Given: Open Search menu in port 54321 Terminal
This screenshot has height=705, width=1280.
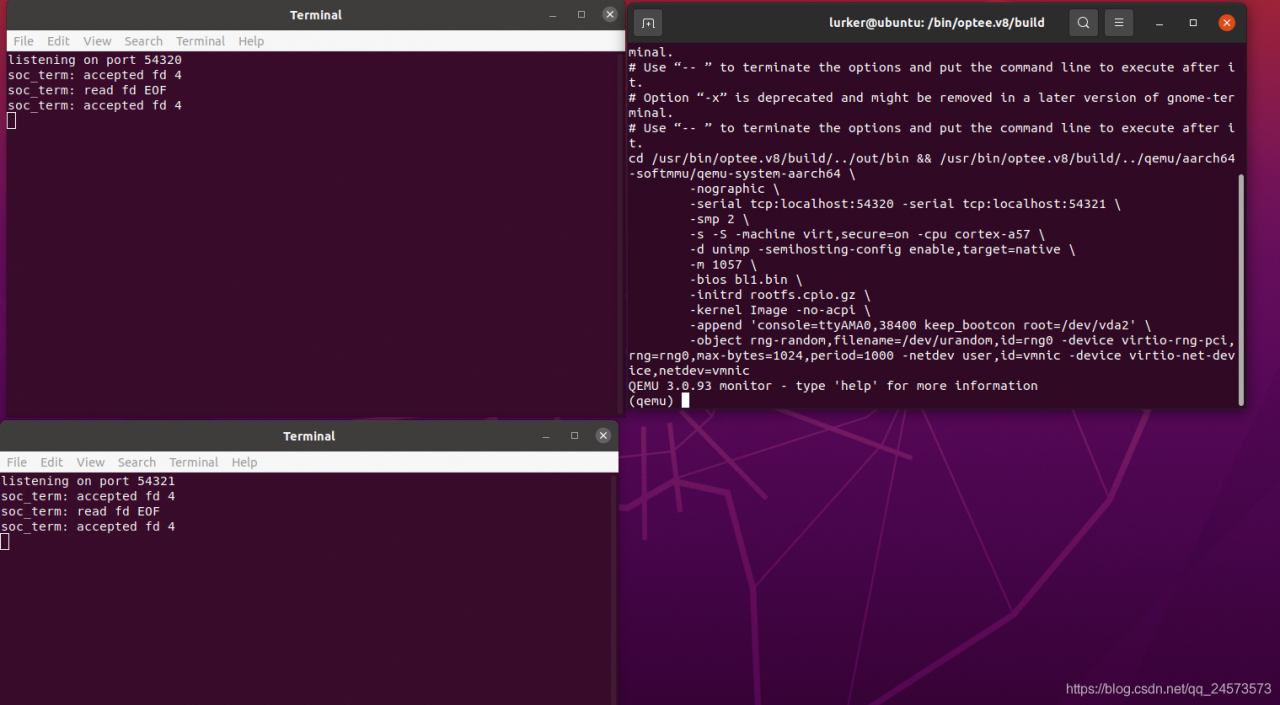Looking at the screenshot, I should pos(137,462).
